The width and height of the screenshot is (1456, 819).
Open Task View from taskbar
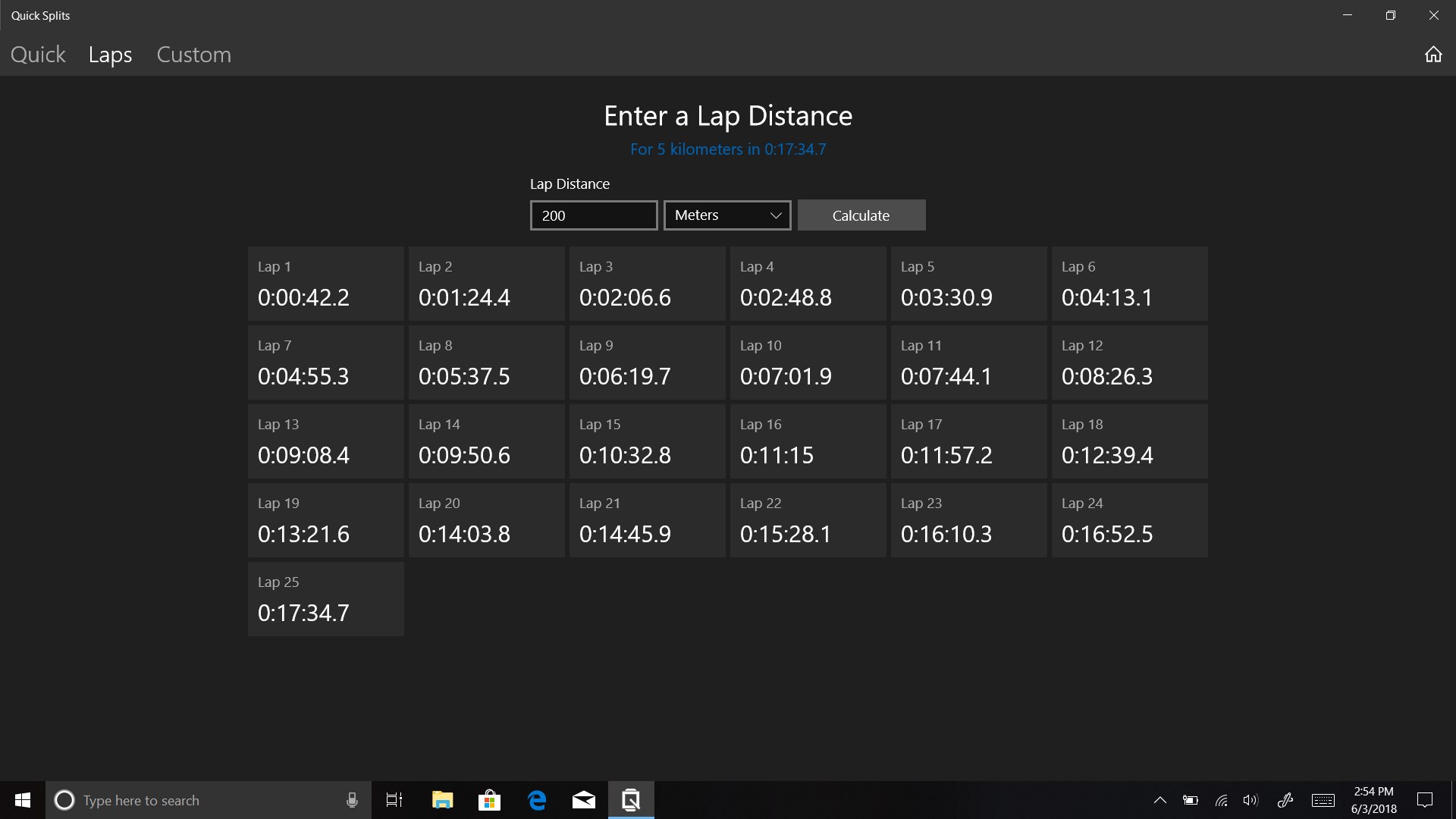[394, 800]
